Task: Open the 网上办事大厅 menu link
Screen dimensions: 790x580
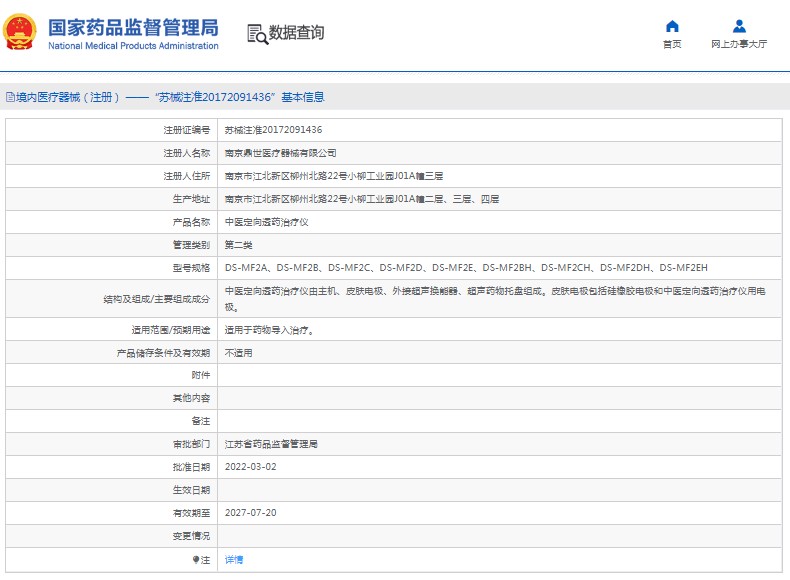Action: [739, 45]
